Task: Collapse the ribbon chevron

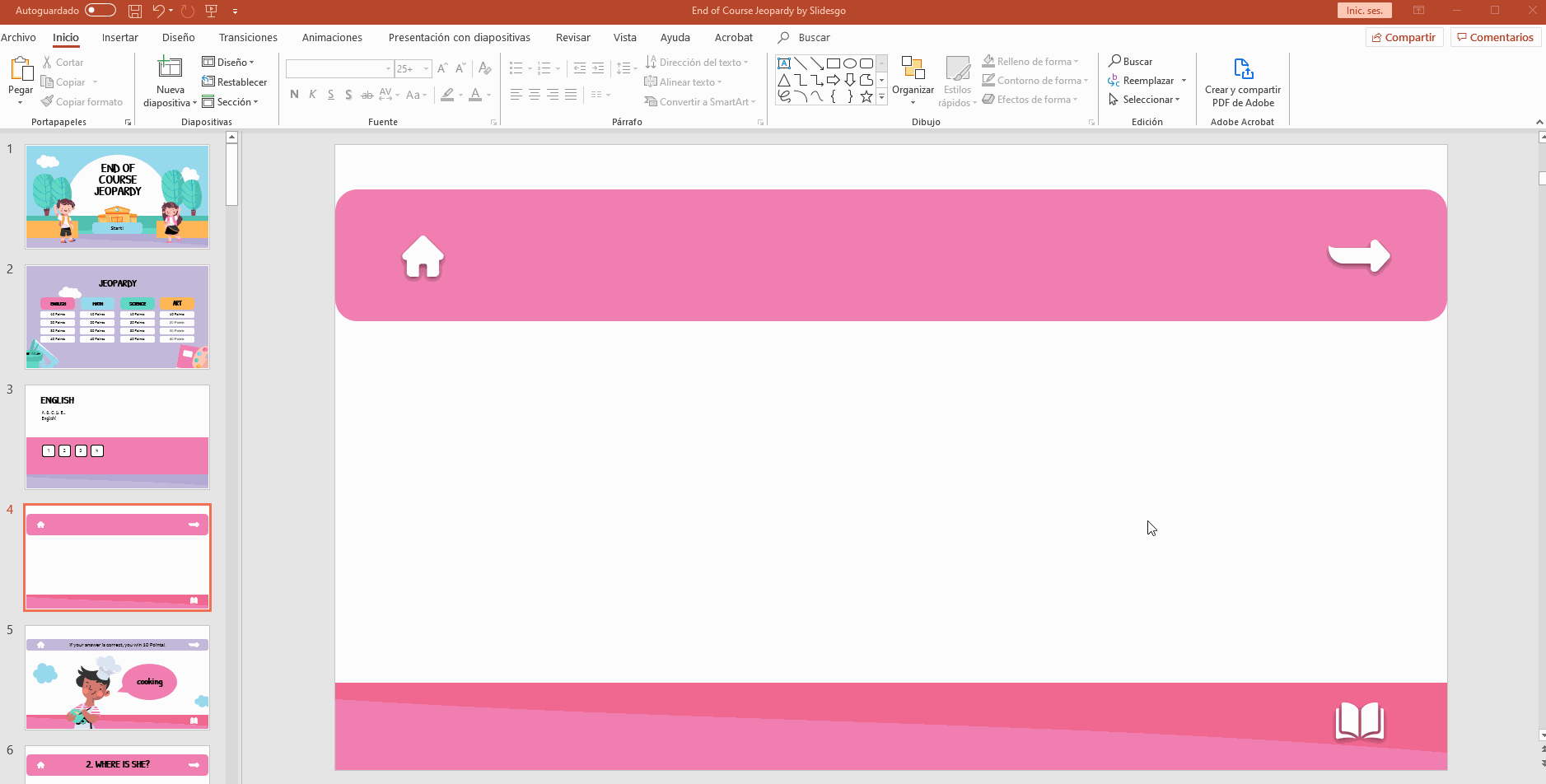Action: point(1539,122)
